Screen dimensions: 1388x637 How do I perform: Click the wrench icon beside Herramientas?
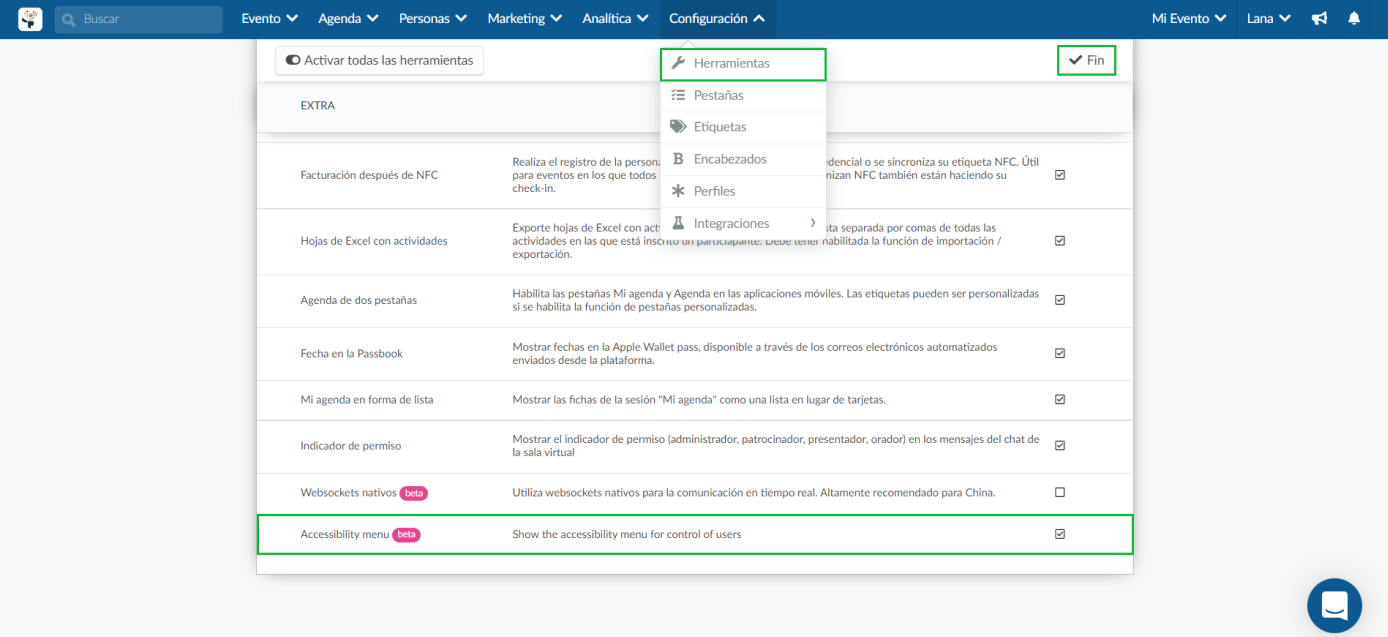pos(677,63)
